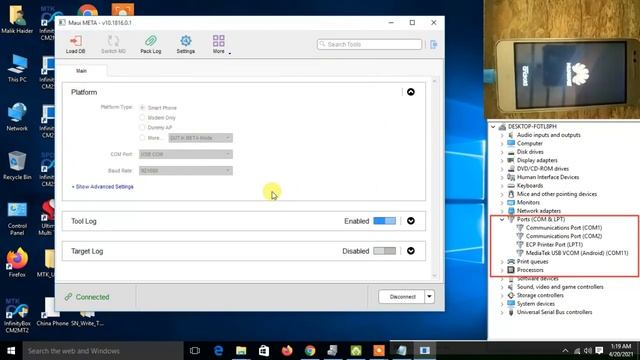Select Processors in Device Manager
The height and width of the screenshot is (360, 640).
coord(530,270)
